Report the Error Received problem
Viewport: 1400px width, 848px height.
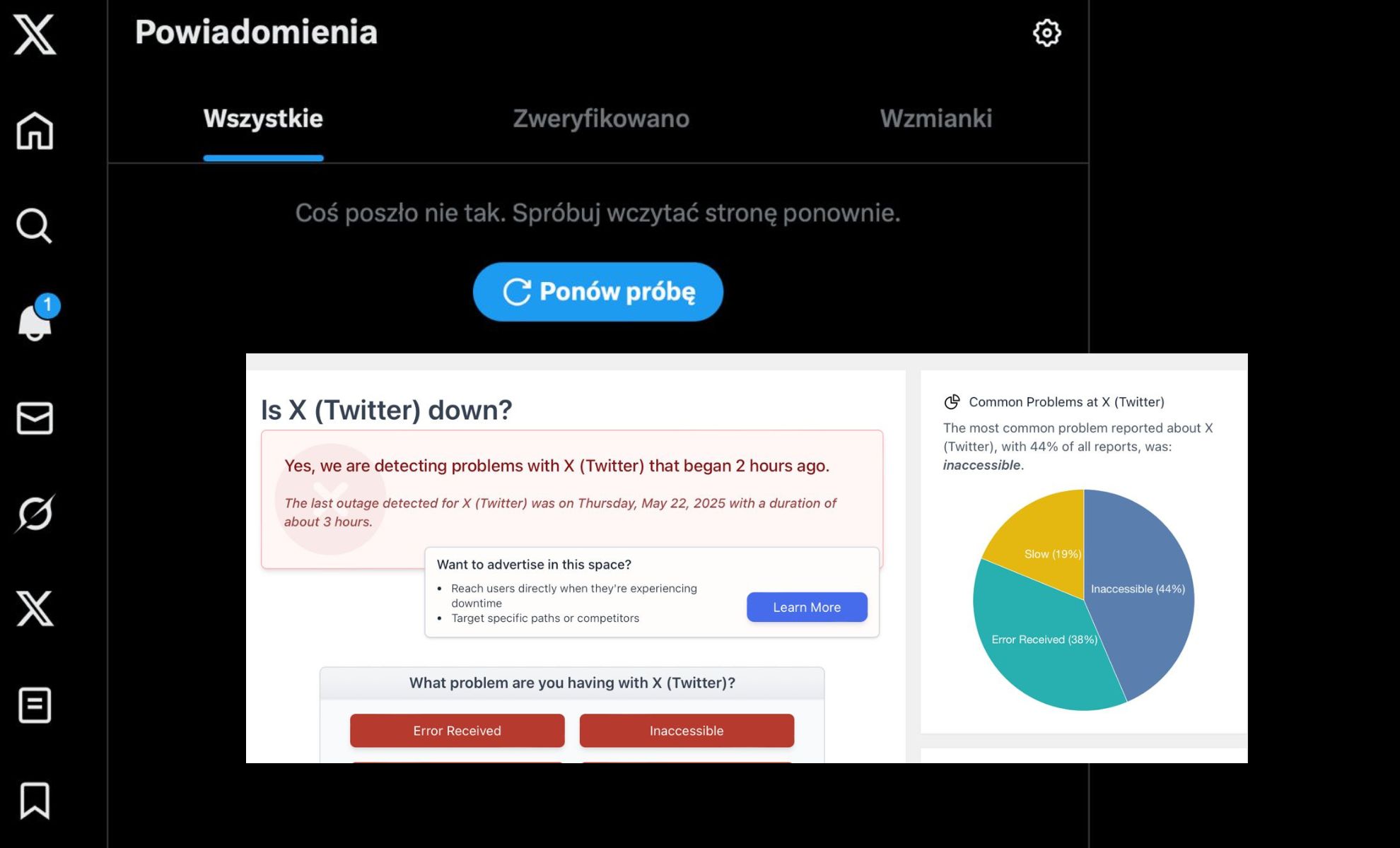pos(457,731)
